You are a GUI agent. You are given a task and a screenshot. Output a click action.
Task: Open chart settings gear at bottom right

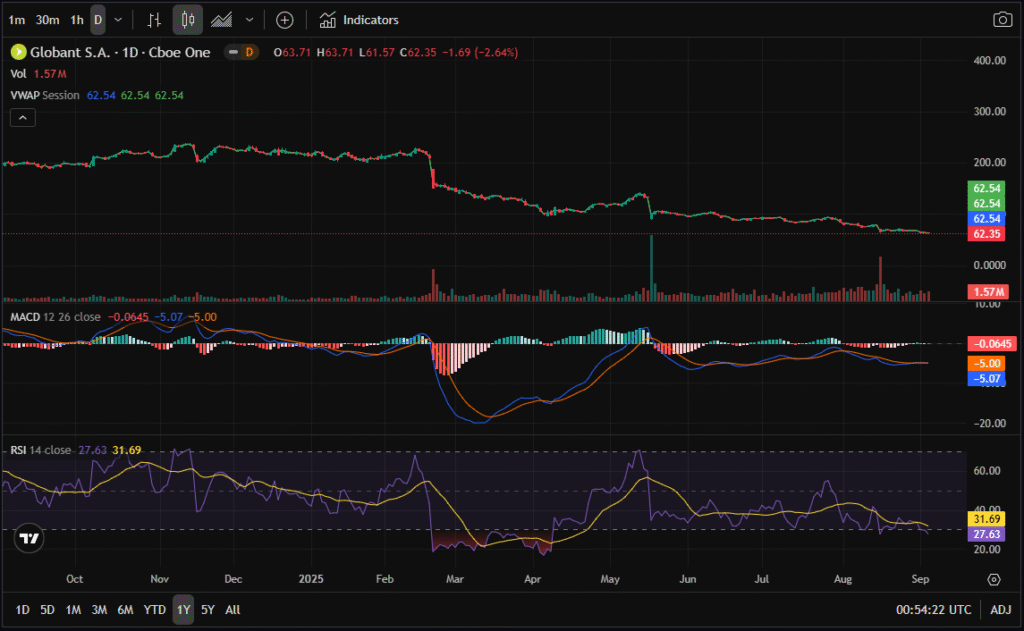[x=994, y=579]
